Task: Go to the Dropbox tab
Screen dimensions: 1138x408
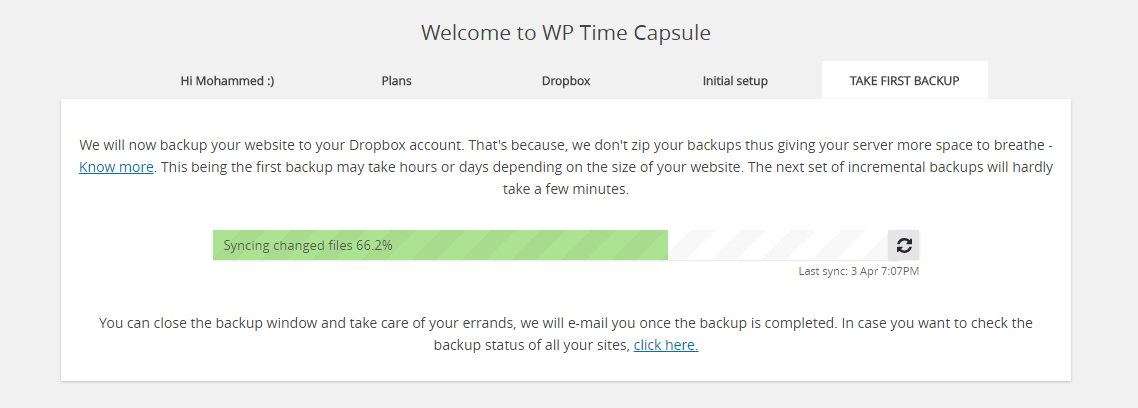Action: (x=566, y=81)
